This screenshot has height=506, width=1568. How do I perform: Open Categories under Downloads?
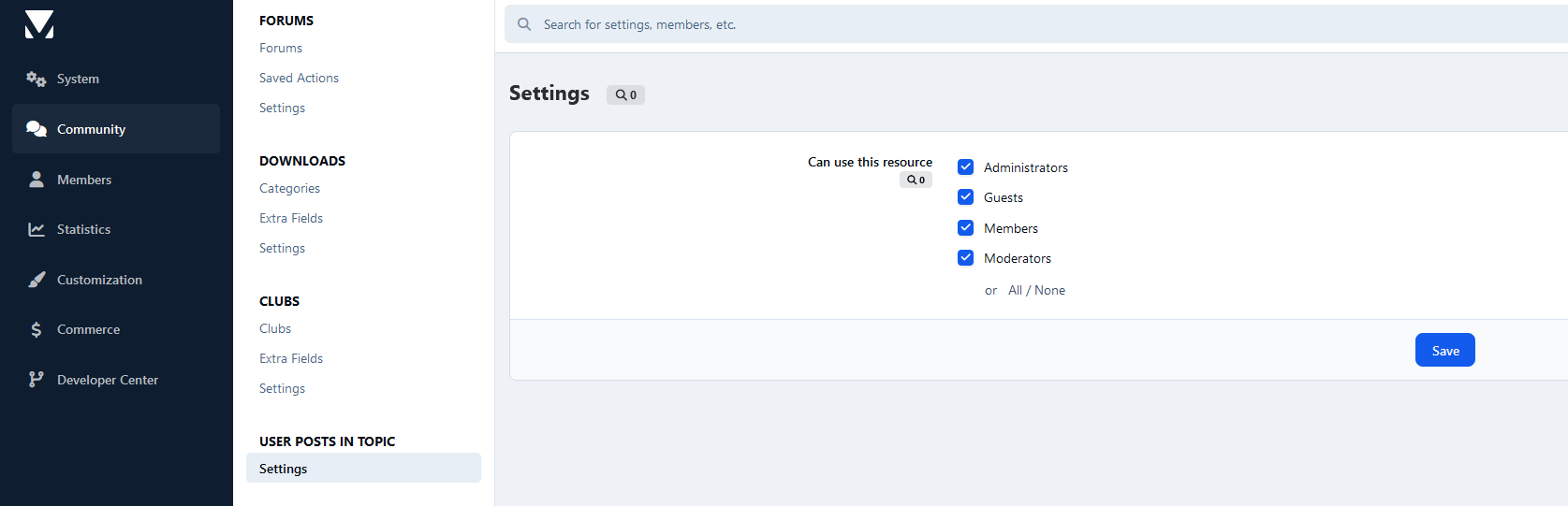[x=289, y=188]
